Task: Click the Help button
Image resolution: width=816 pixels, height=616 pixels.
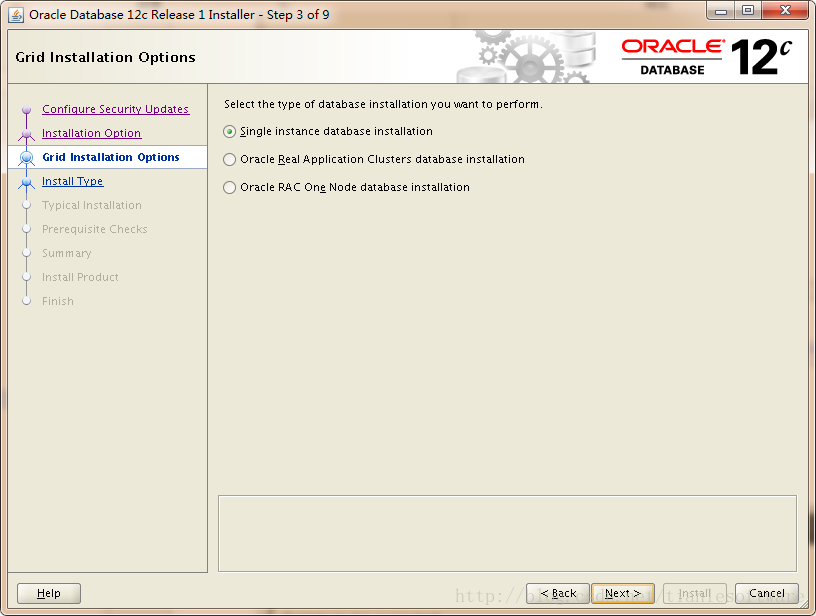Action: (x=49, y=593)
